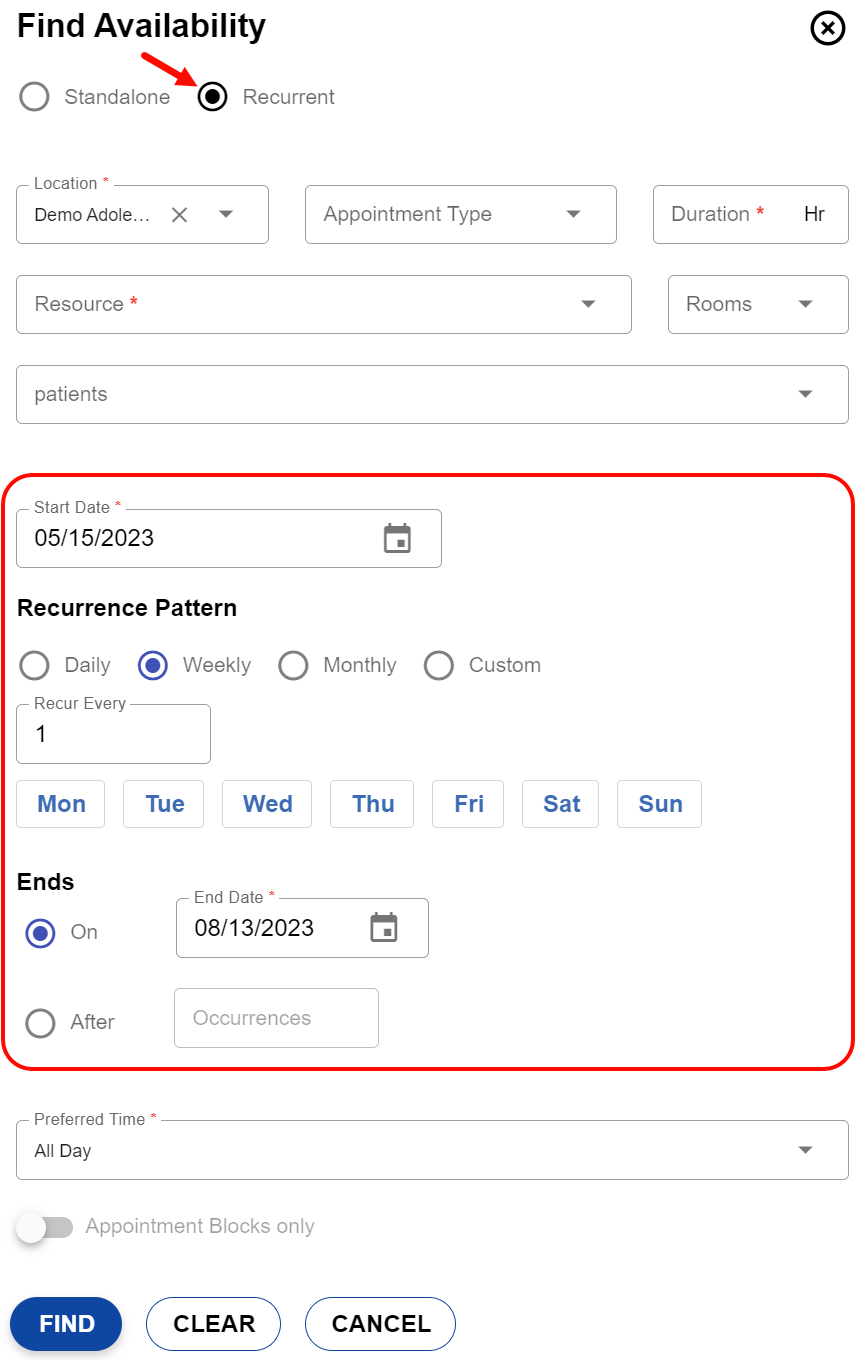The image size is (856, 1360).
Task: Click the Occurrences input field
Action: tap(276, 1018)
